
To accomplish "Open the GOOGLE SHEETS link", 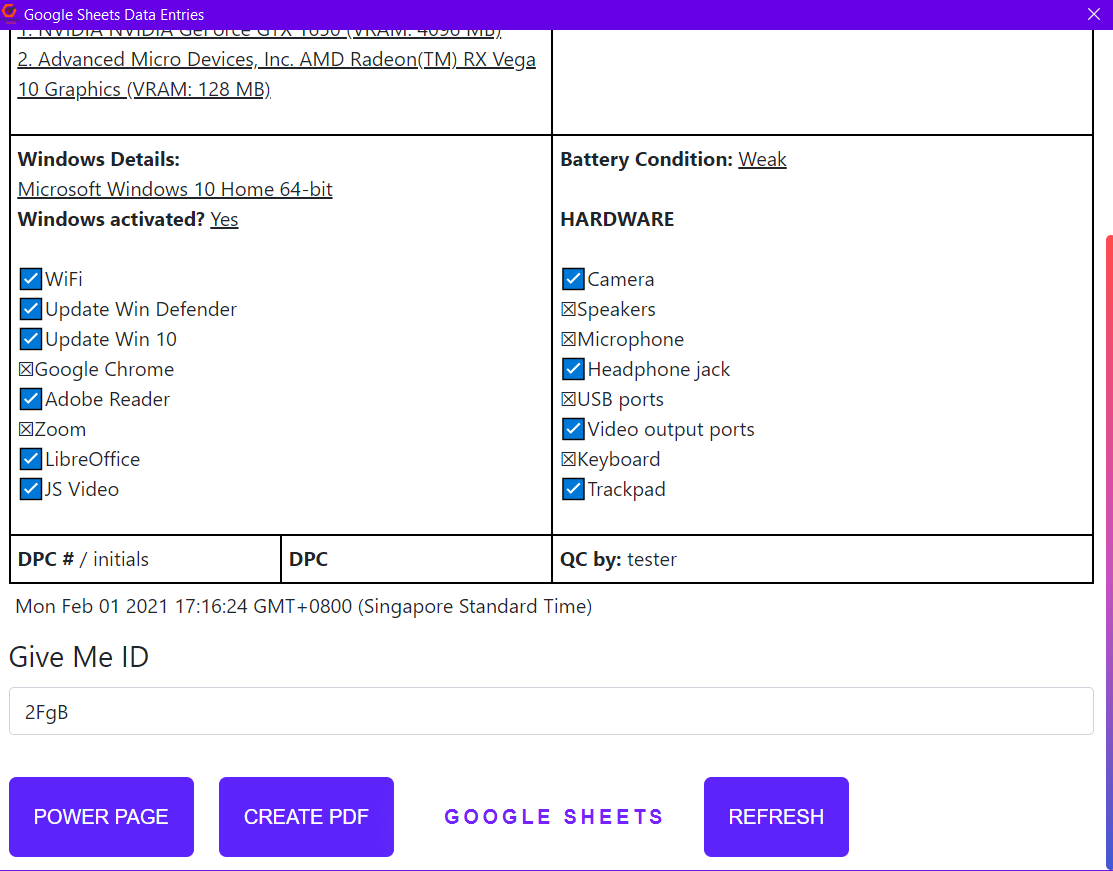I will (554, 817).
